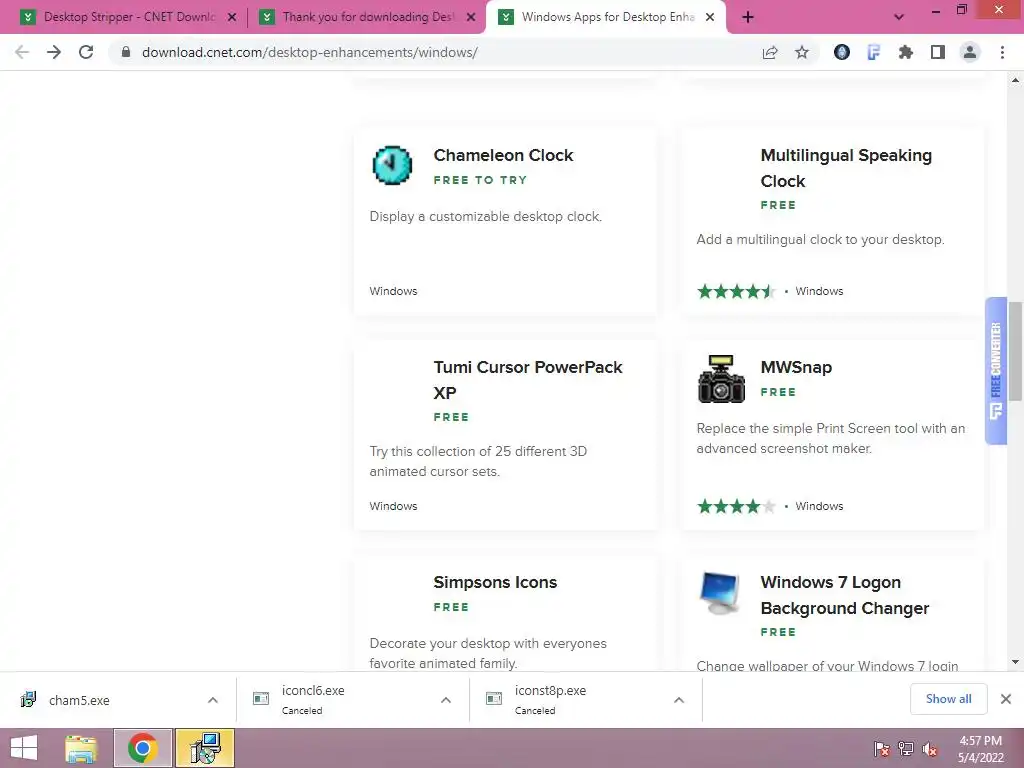Open Action Center flag tray icon
Screen dimensions: 1024x768
pyautogui.click(x=881, y=749)
